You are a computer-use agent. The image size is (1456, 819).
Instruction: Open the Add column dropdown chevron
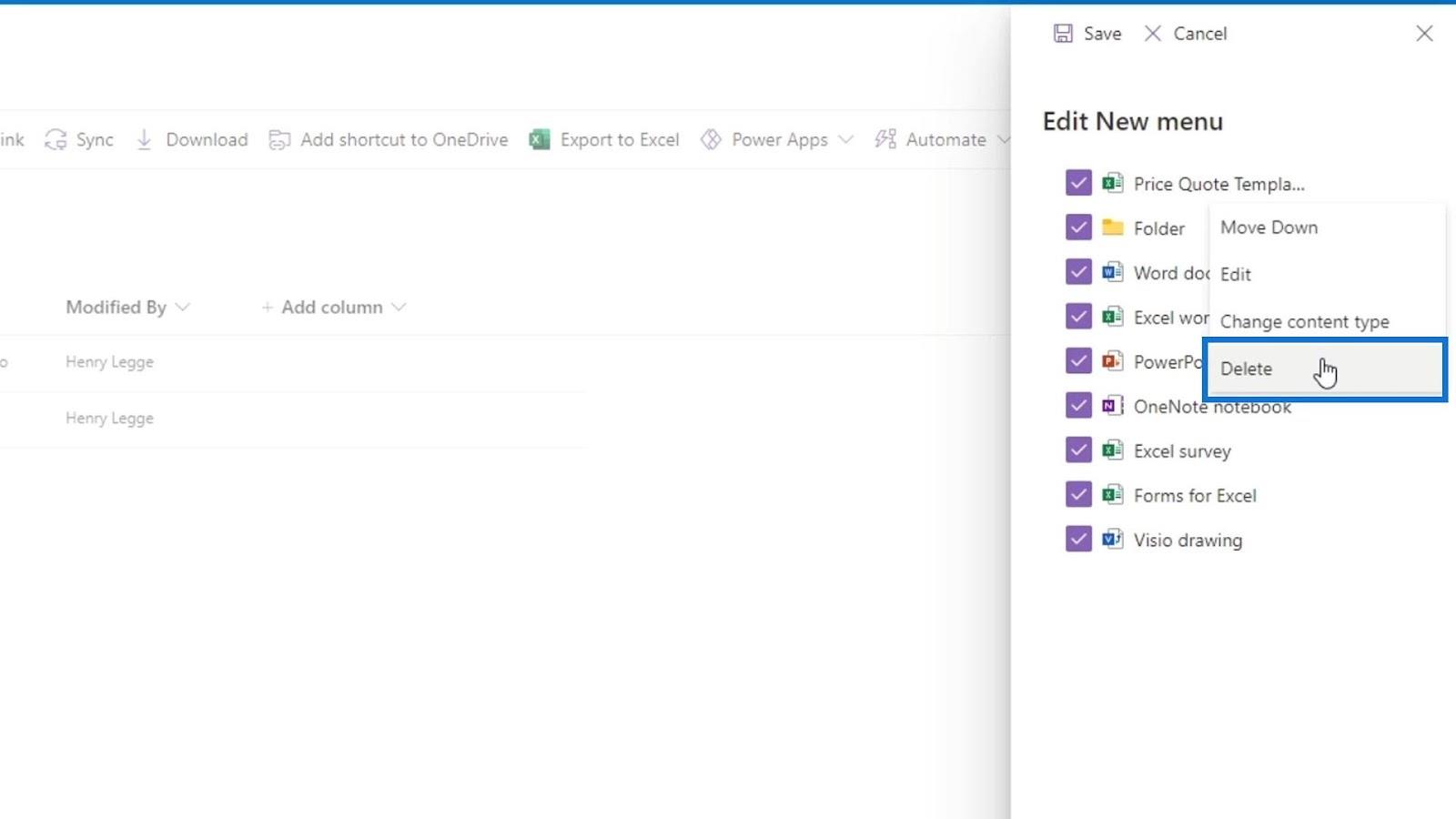399,308
